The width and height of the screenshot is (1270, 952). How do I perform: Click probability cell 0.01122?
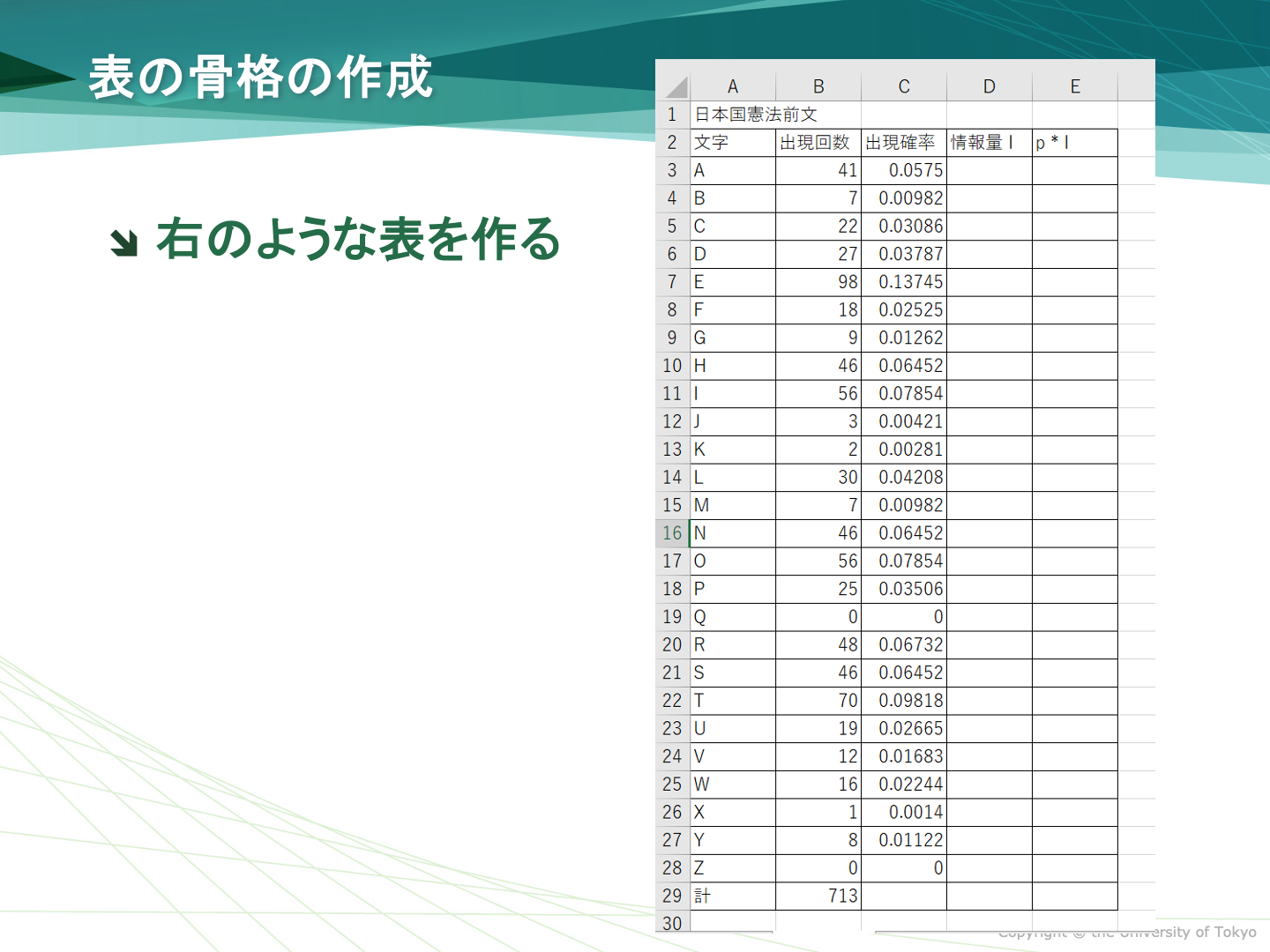click(904, 840)
